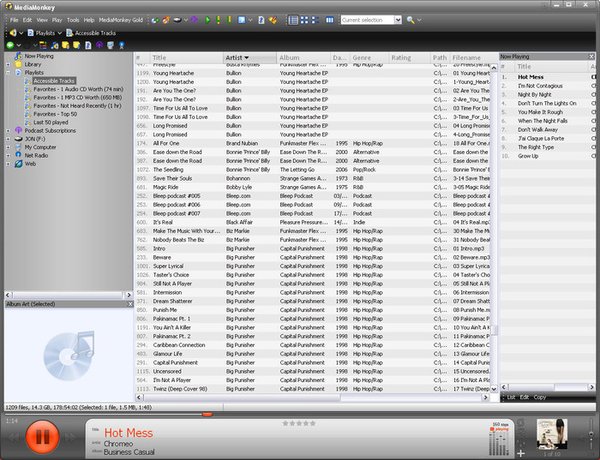The image size is (600, 460).
Task: Click the orange icon after playlist document icon
Action: click(x=272, y=20)
